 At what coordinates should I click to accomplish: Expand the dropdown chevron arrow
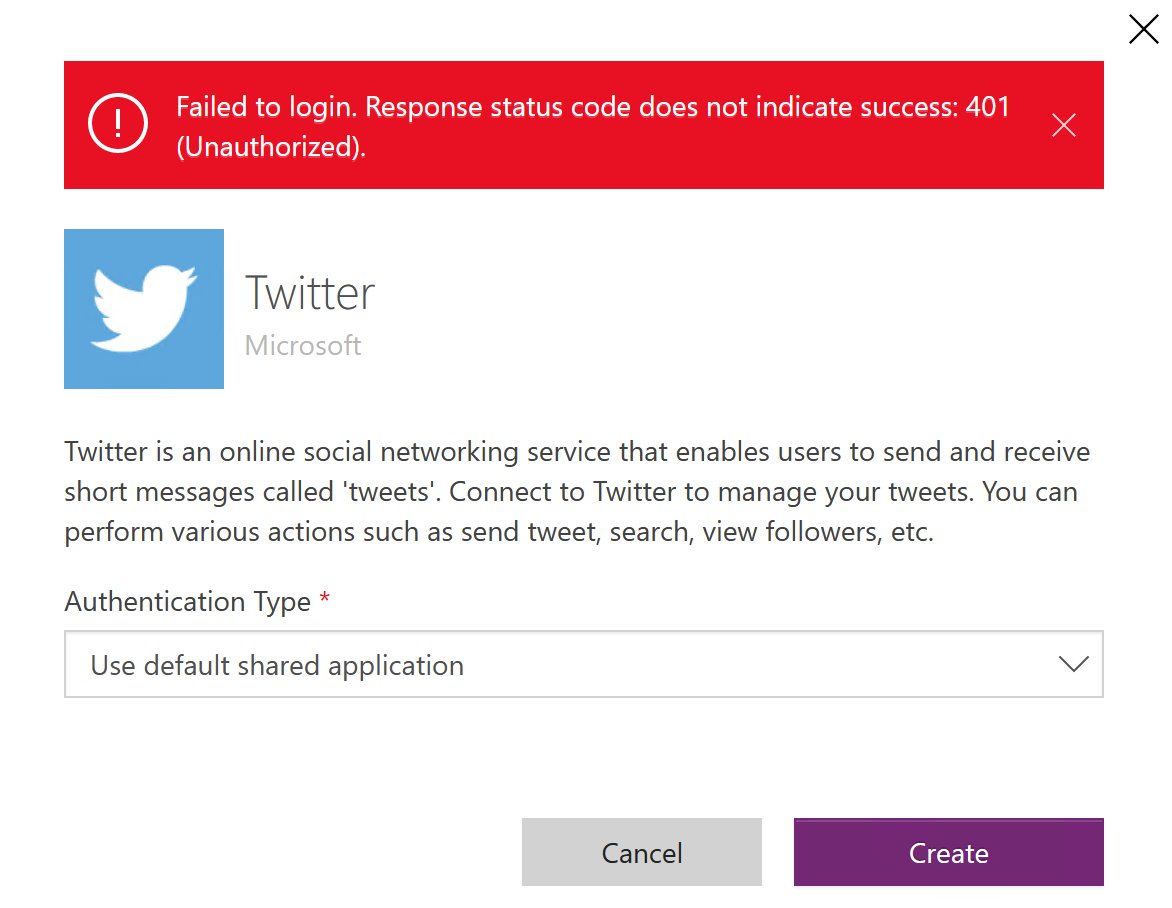[x=1073, y=664]
